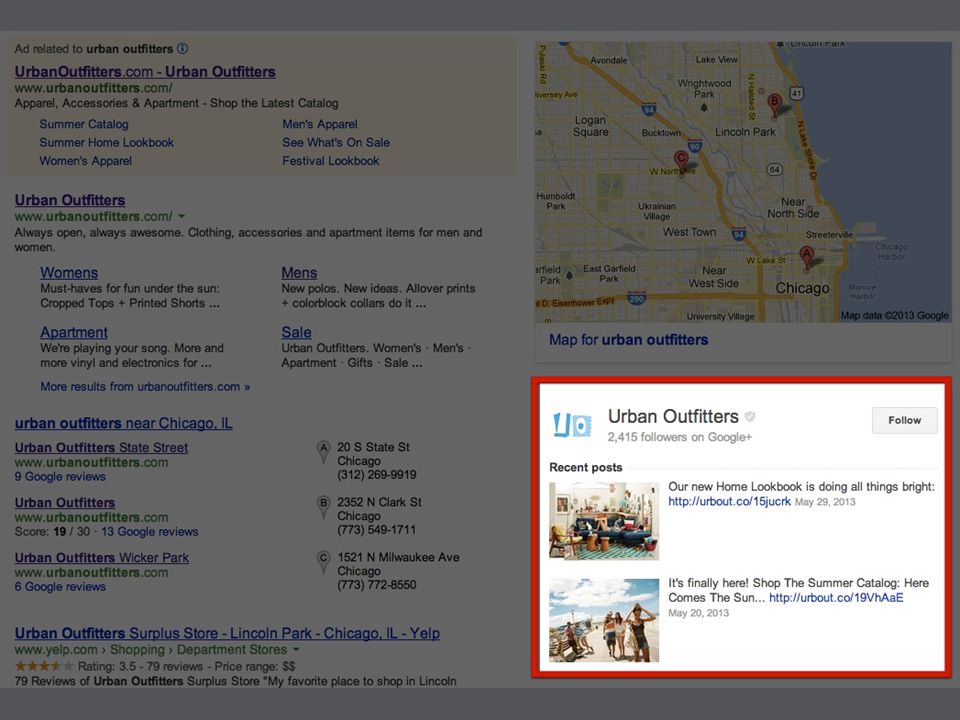This screenshot has height=720, width=960.
Task: Click the Urban Outfitters UO logo icon
Action: (572, 424)
